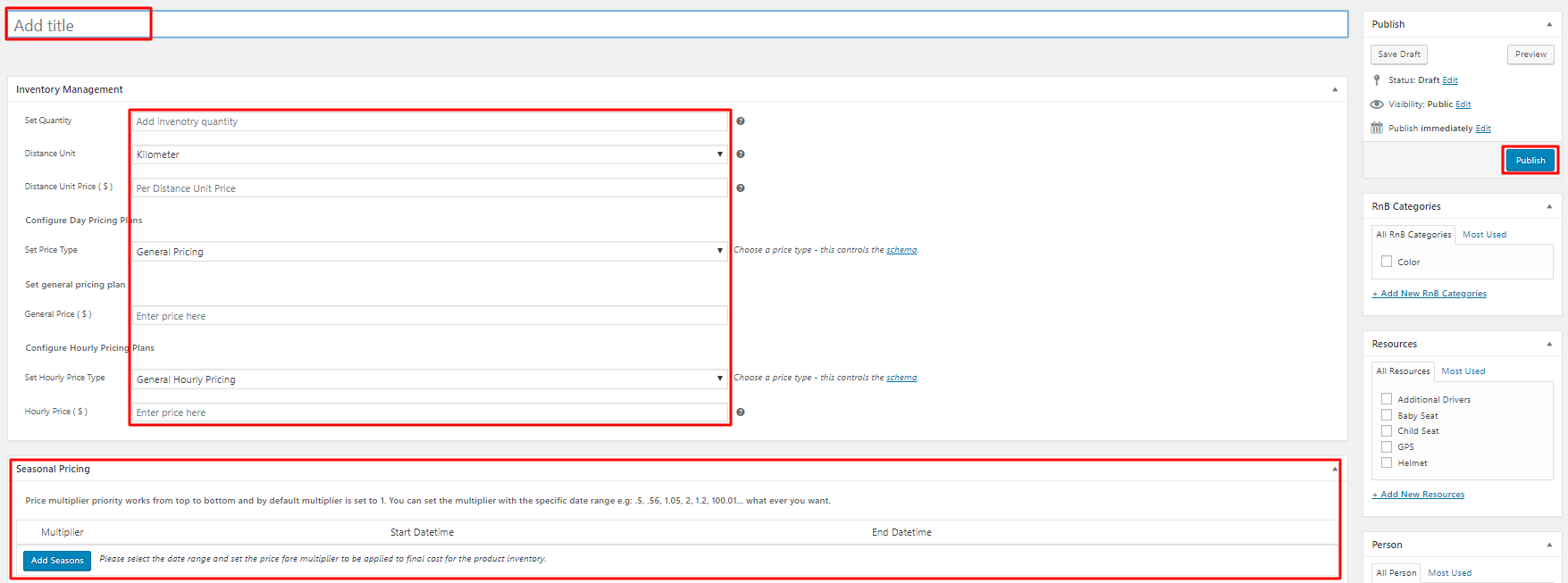Click help icon next to Hourly Price field
This screenshot has width=1568, height=583.
pyautogui.click(x=740, y=412)
